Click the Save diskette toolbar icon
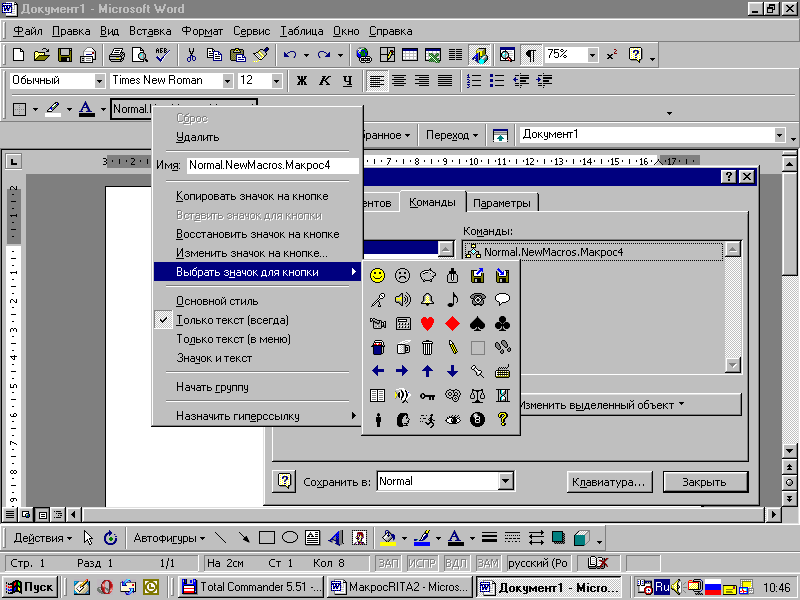 point(65,55)
